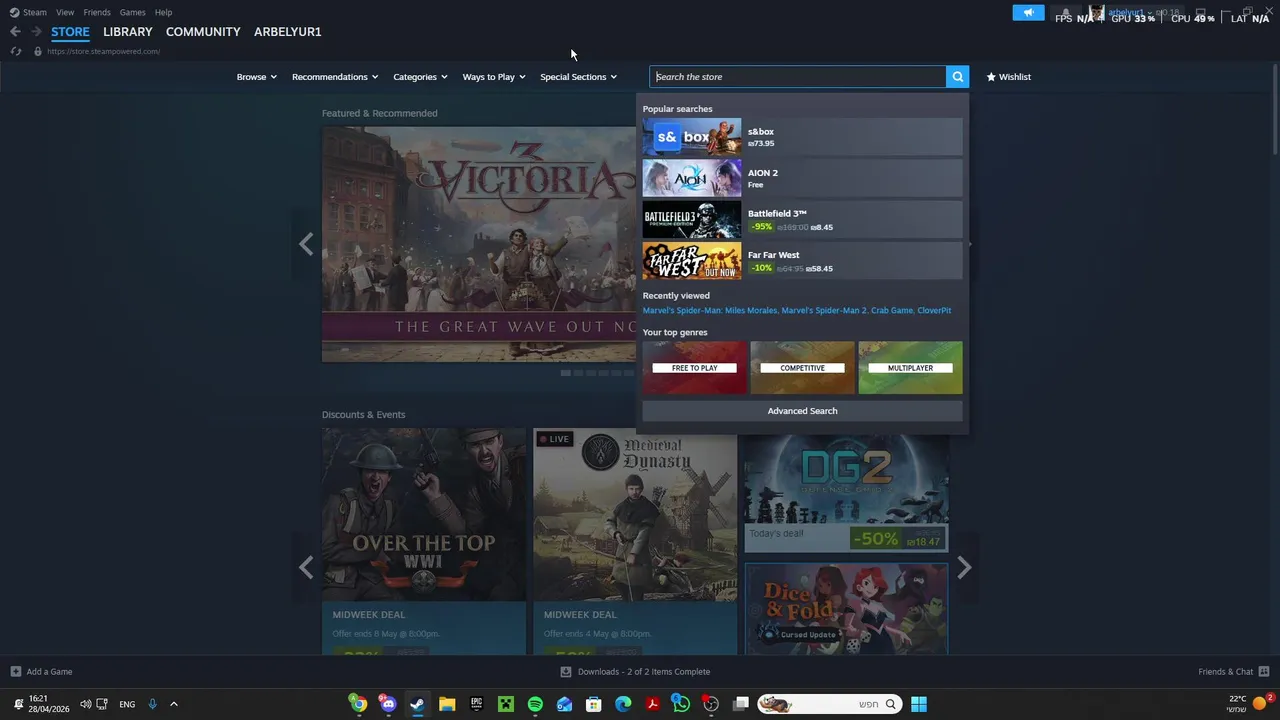Expand the Categories dropdown
Screen dimensions: 1280x720
(420, 77)
